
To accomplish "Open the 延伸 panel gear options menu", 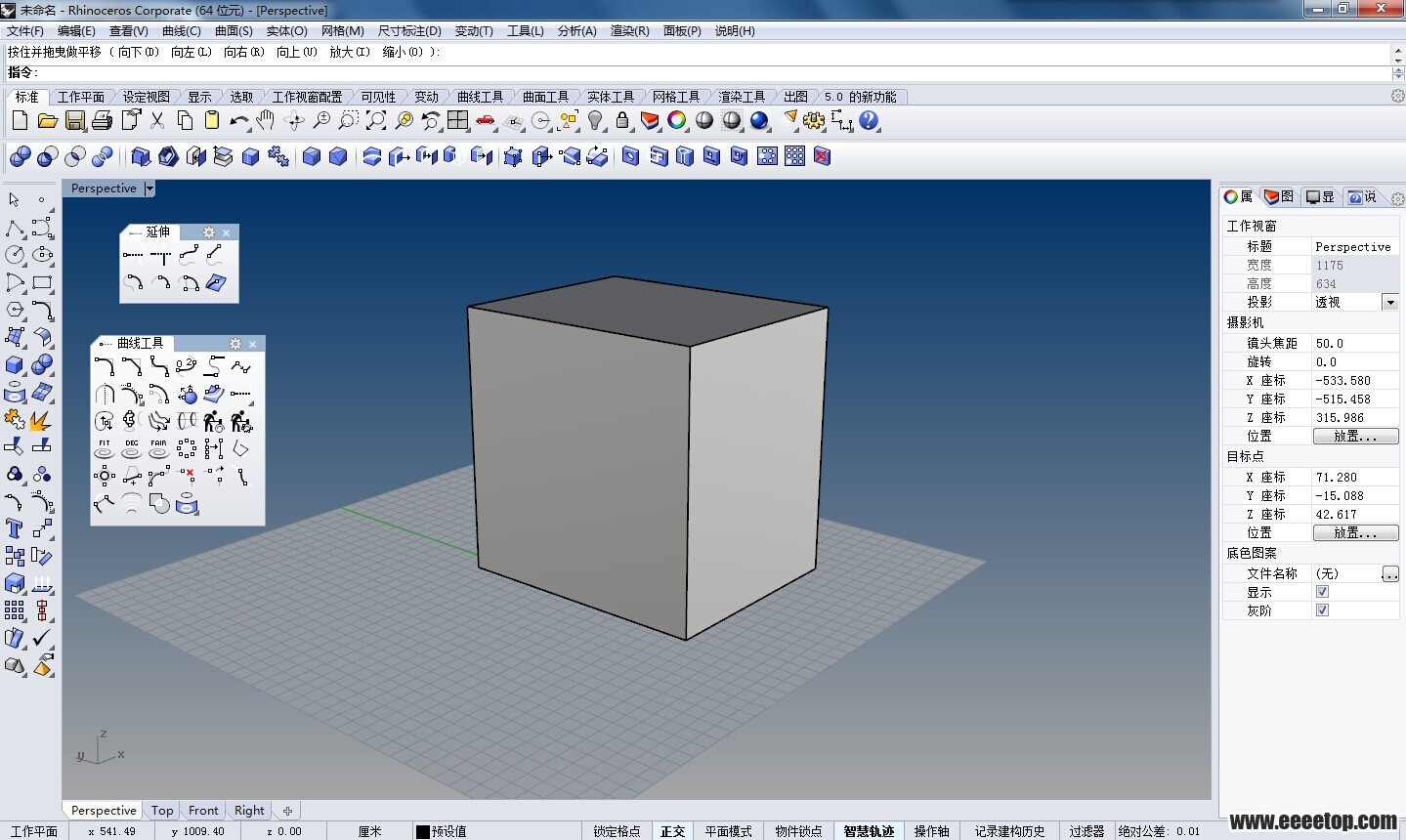I will click(x=208, y=232).
